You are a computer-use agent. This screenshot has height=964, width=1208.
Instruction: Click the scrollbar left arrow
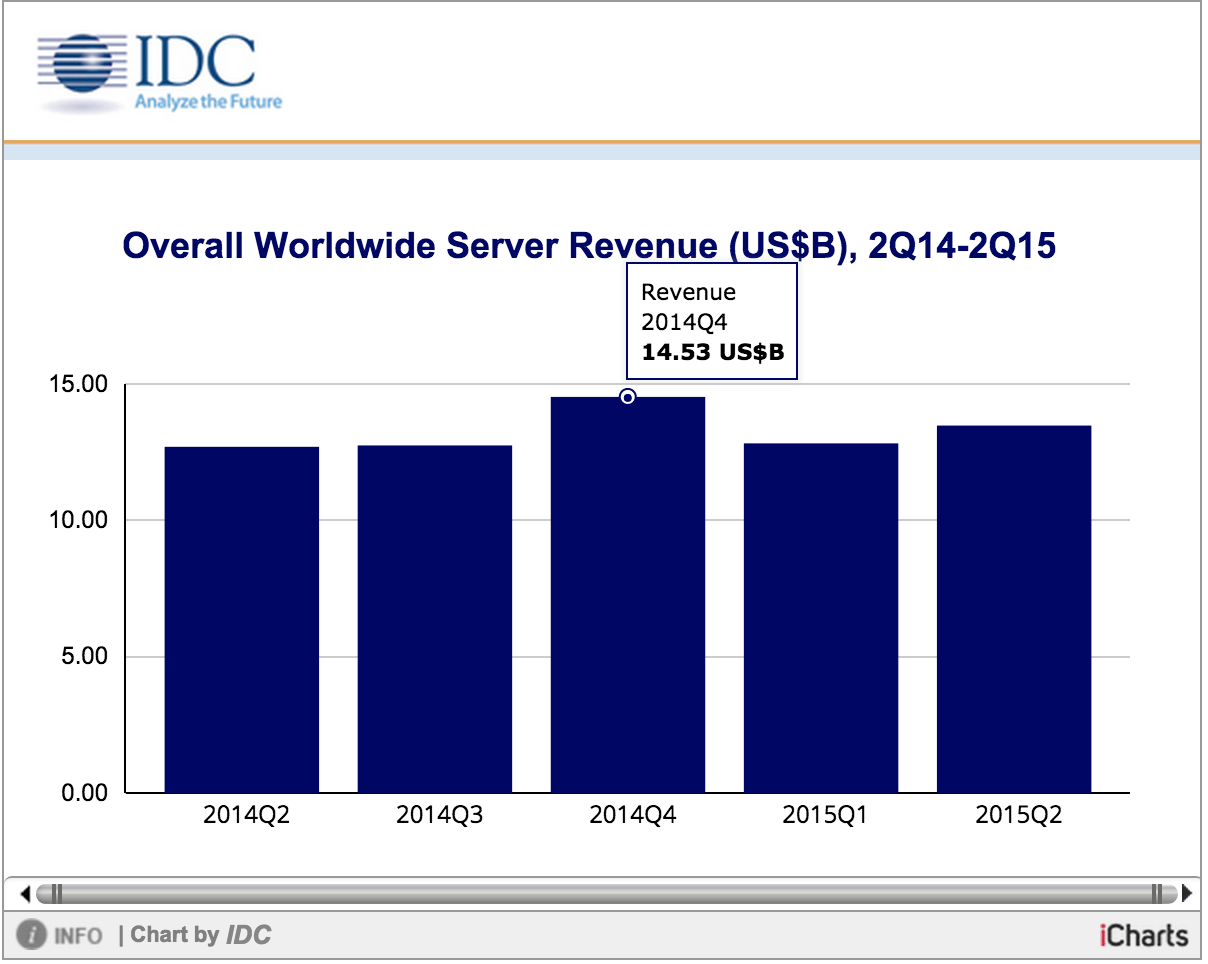click(27, 892)
